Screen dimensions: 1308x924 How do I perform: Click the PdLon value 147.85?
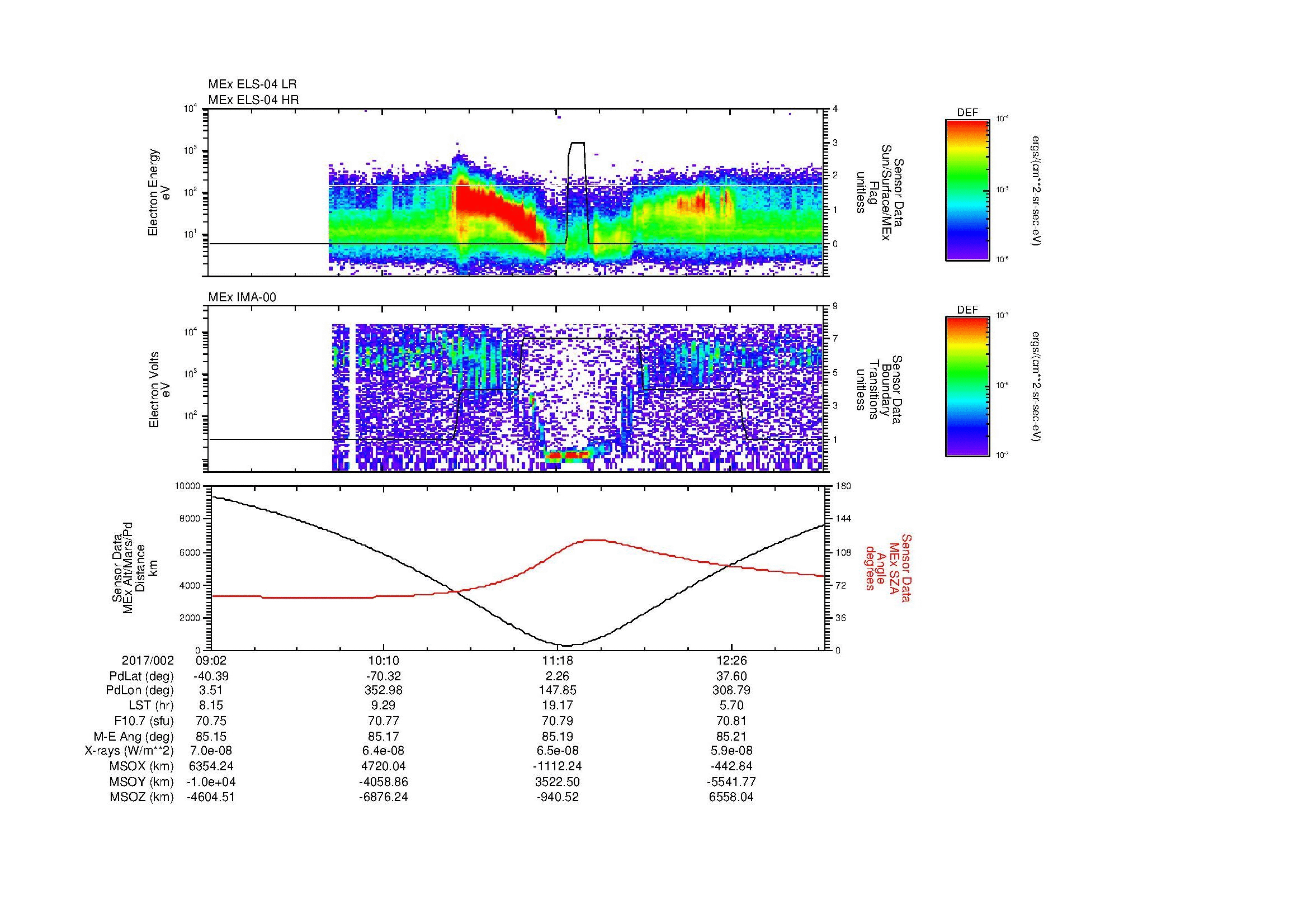558,690
